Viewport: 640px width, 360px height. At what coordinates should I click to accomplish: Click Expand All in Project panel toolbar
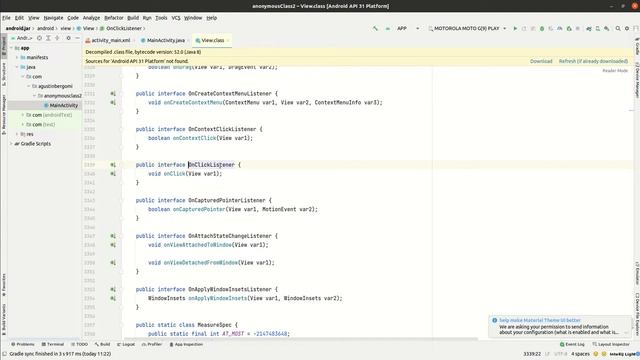(x=48, y=38)
